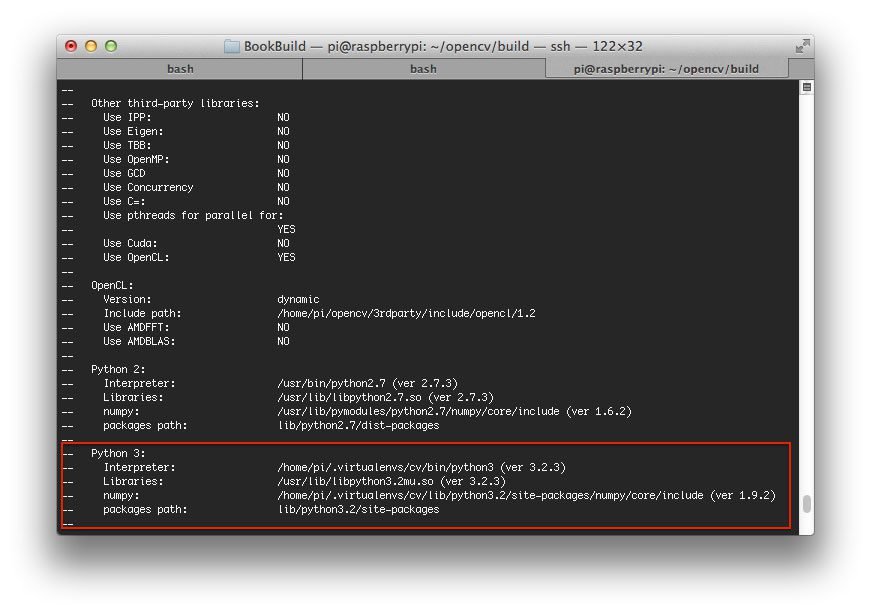
Task: Click lib/python2.7/dist-packages path
Action: [x=358, y=426]
